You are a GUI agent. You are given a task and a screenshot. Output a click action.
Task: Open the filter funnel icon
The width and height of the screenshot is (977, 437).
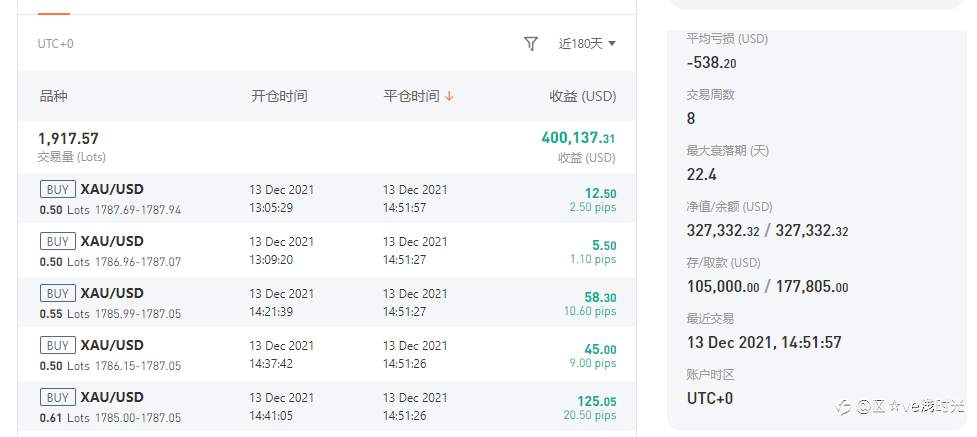click(x=530, y=44)
